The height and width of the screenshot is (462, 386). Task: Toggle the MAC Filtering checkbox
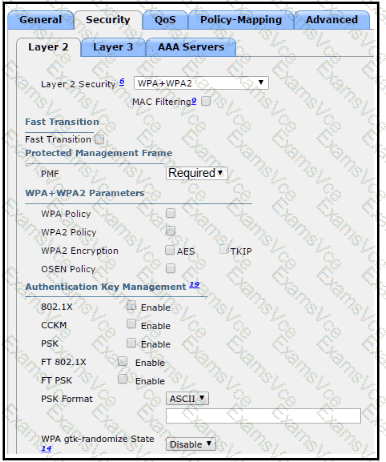click(206, 101)
